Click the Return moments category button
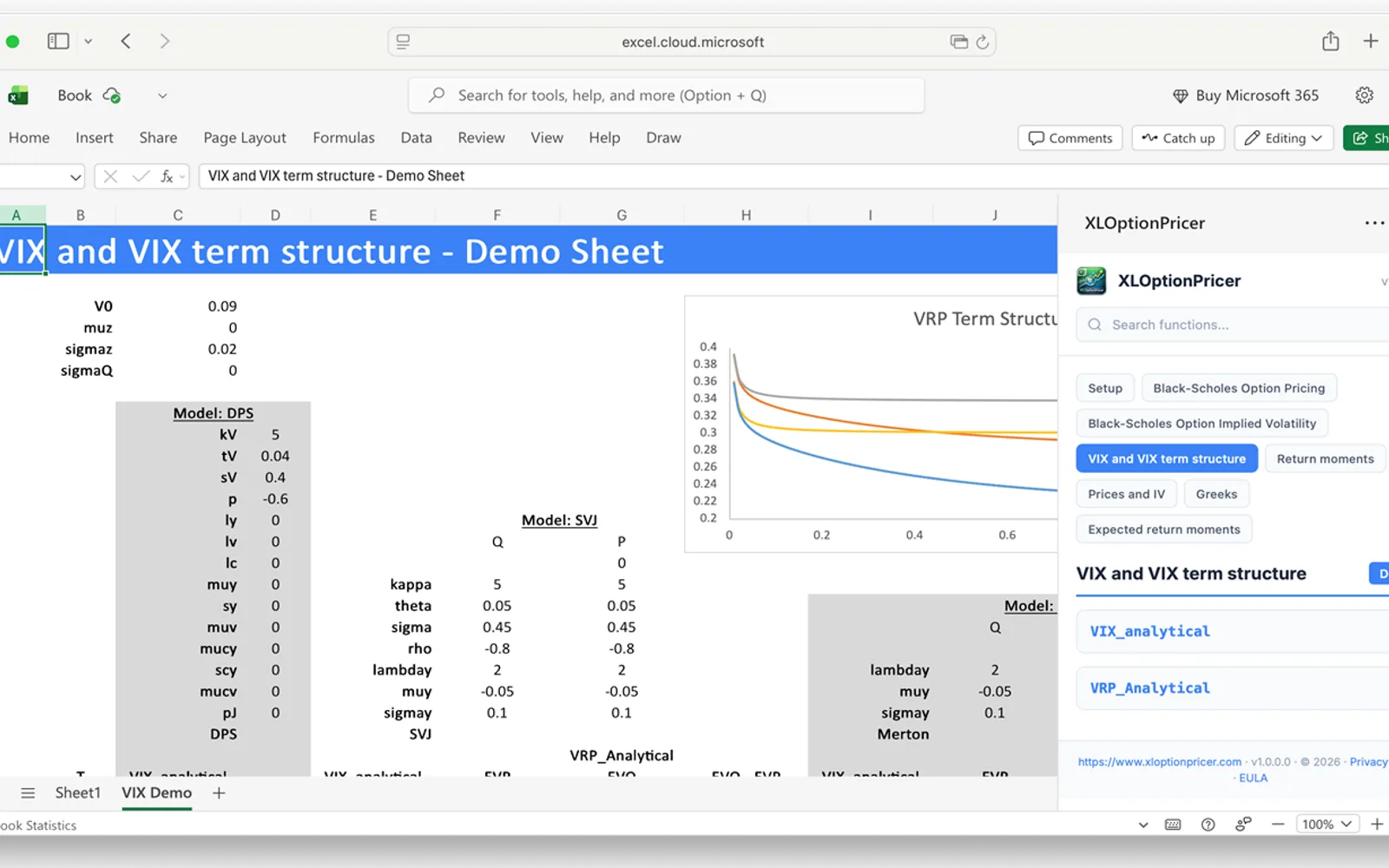The image size is (1389, 868). click(1325, 459)
